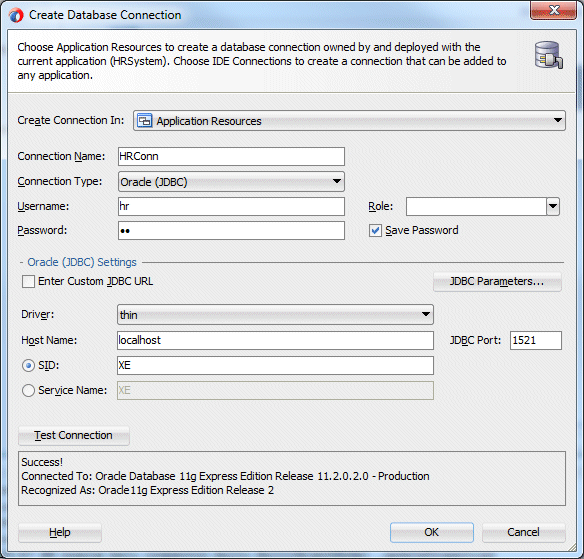Image resolution: width=584 pixels, height=559 pixels.
Task: Click the JDBC Port field 1521
Action: tap(536, 340)
